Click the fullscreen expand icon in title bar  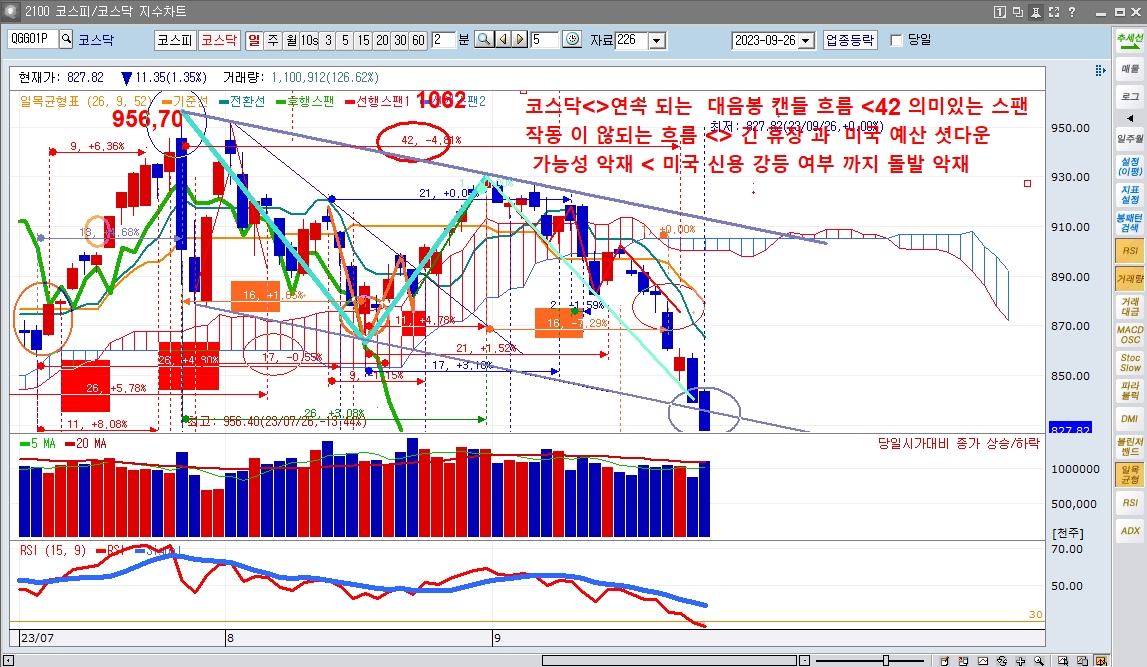point(1053,12)
